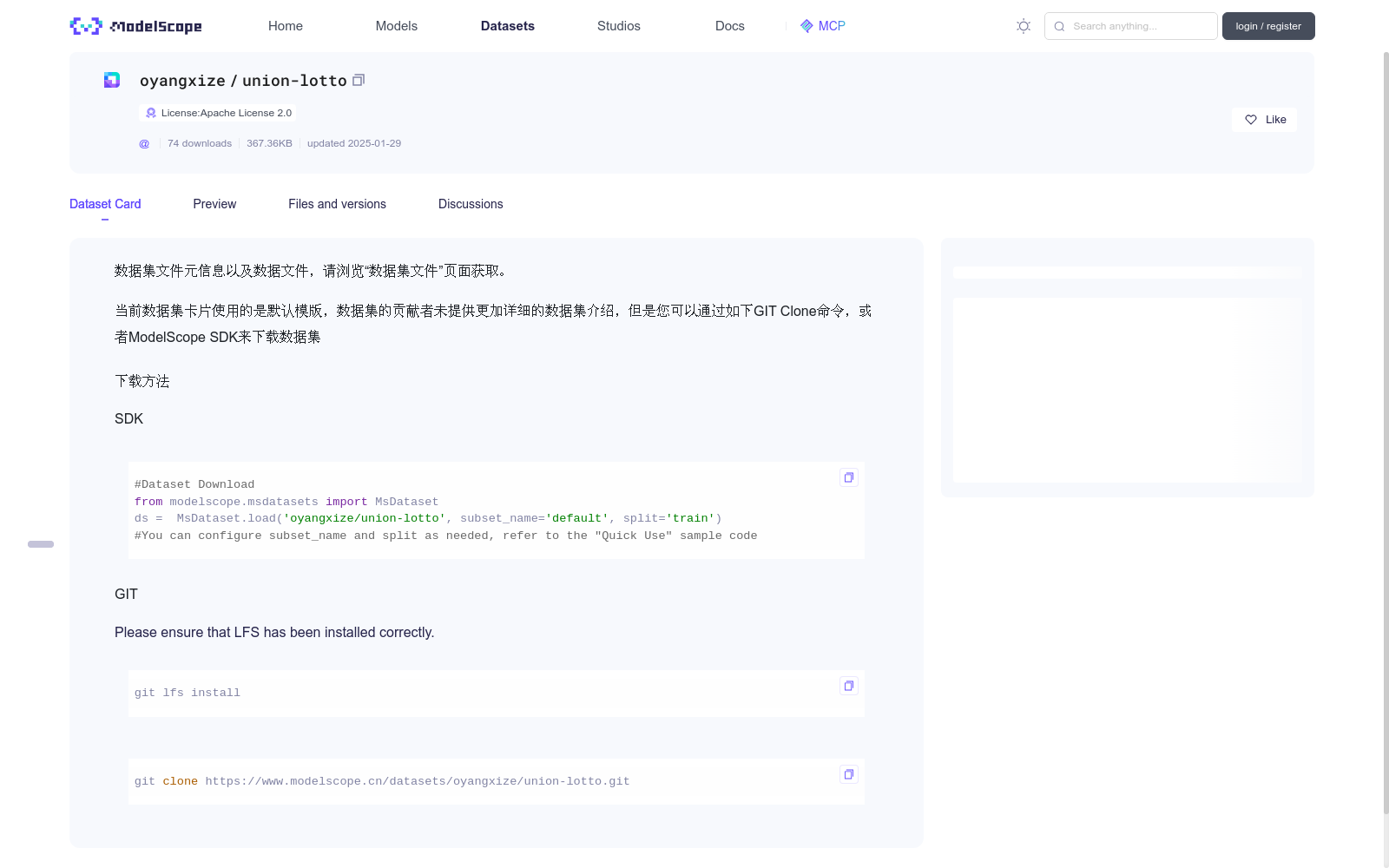
Task: Click the login / register button
Action: (x=1268, y=26)
